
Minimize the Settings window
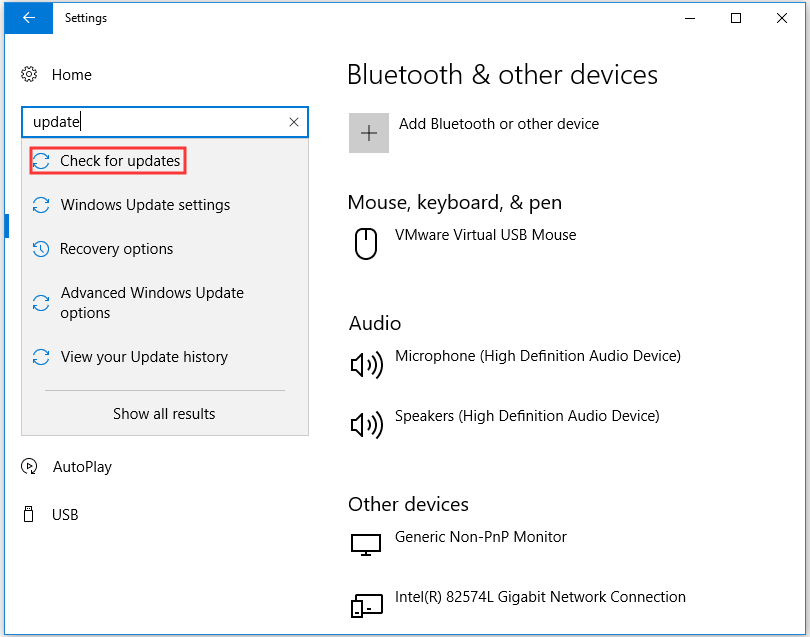coord(690,18)
